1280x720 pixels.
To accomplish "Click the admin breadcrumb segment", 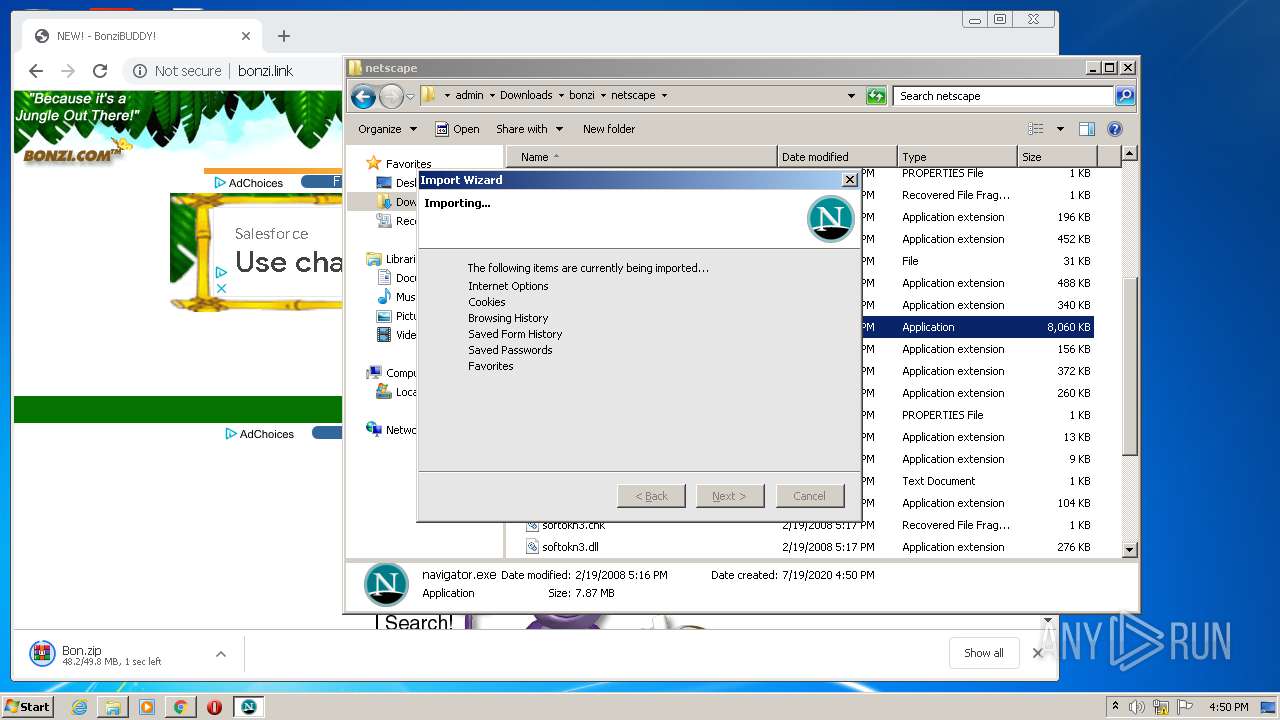I will [469, 96].
